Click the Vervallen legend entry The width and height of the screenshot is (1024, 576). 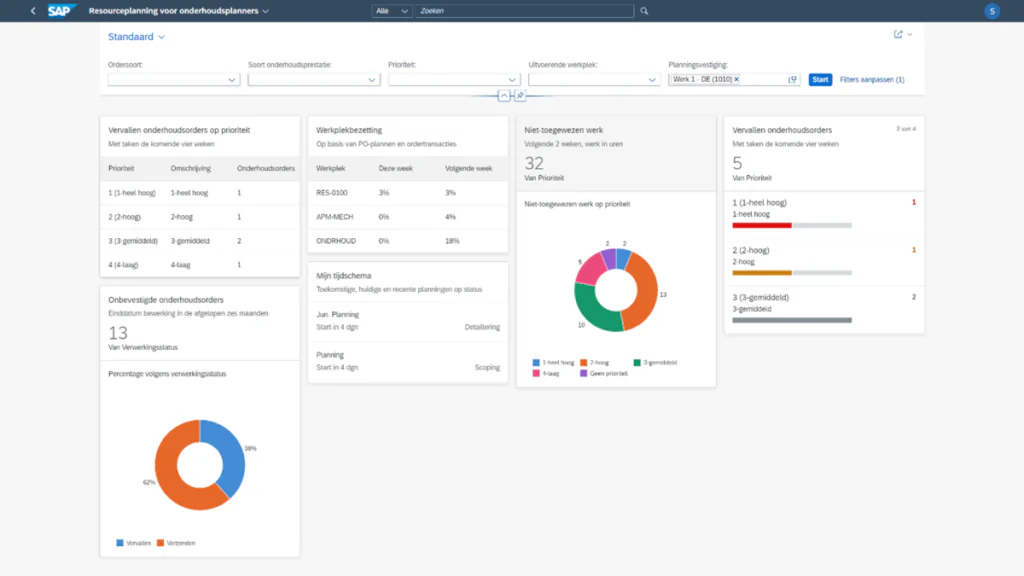[x=134, y=543]
